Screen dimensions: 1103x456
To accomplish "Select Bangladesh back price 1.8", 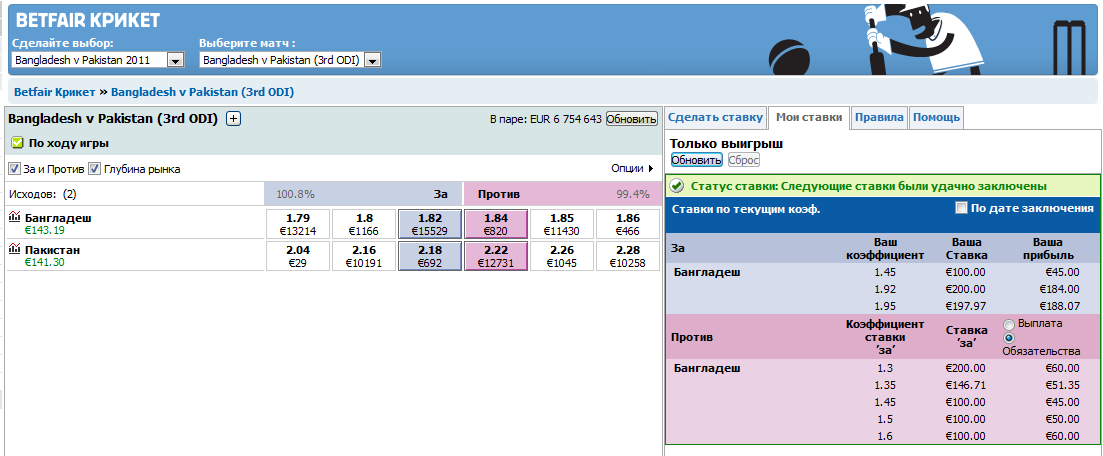I will [364, 224].
